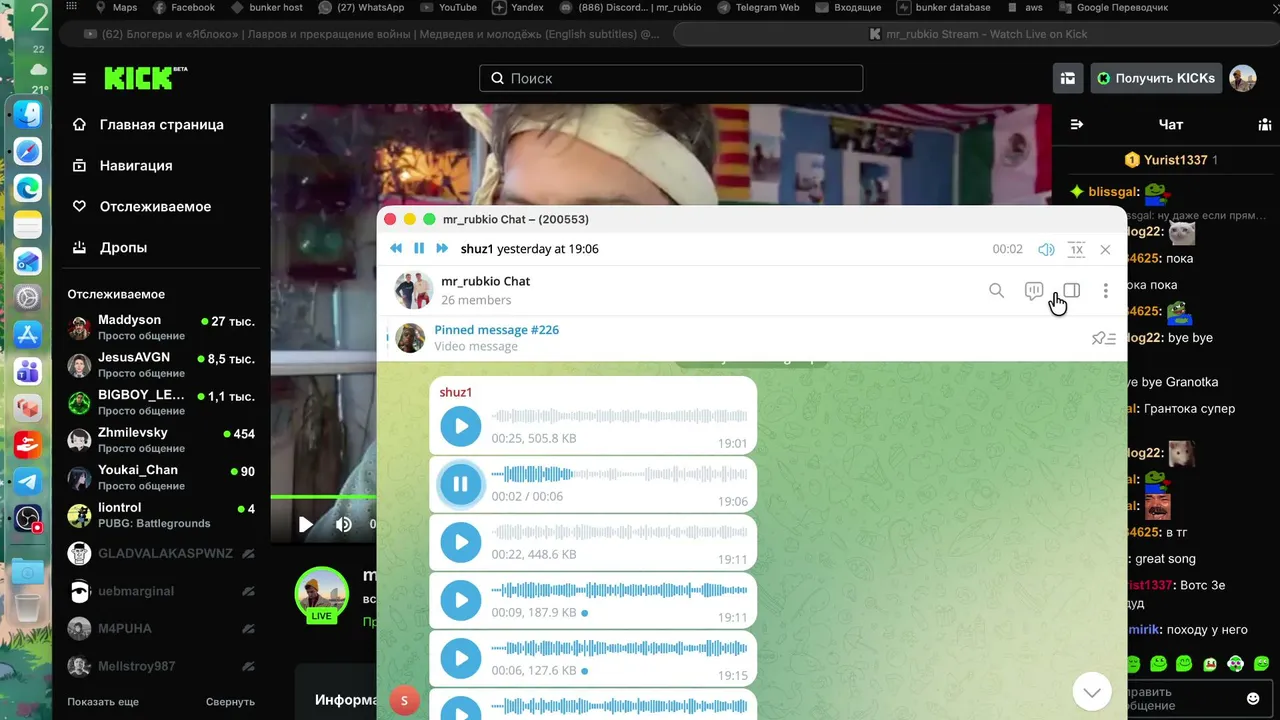
Task: Open offline M4PUHA channel
Action: [x=161, y=629]
